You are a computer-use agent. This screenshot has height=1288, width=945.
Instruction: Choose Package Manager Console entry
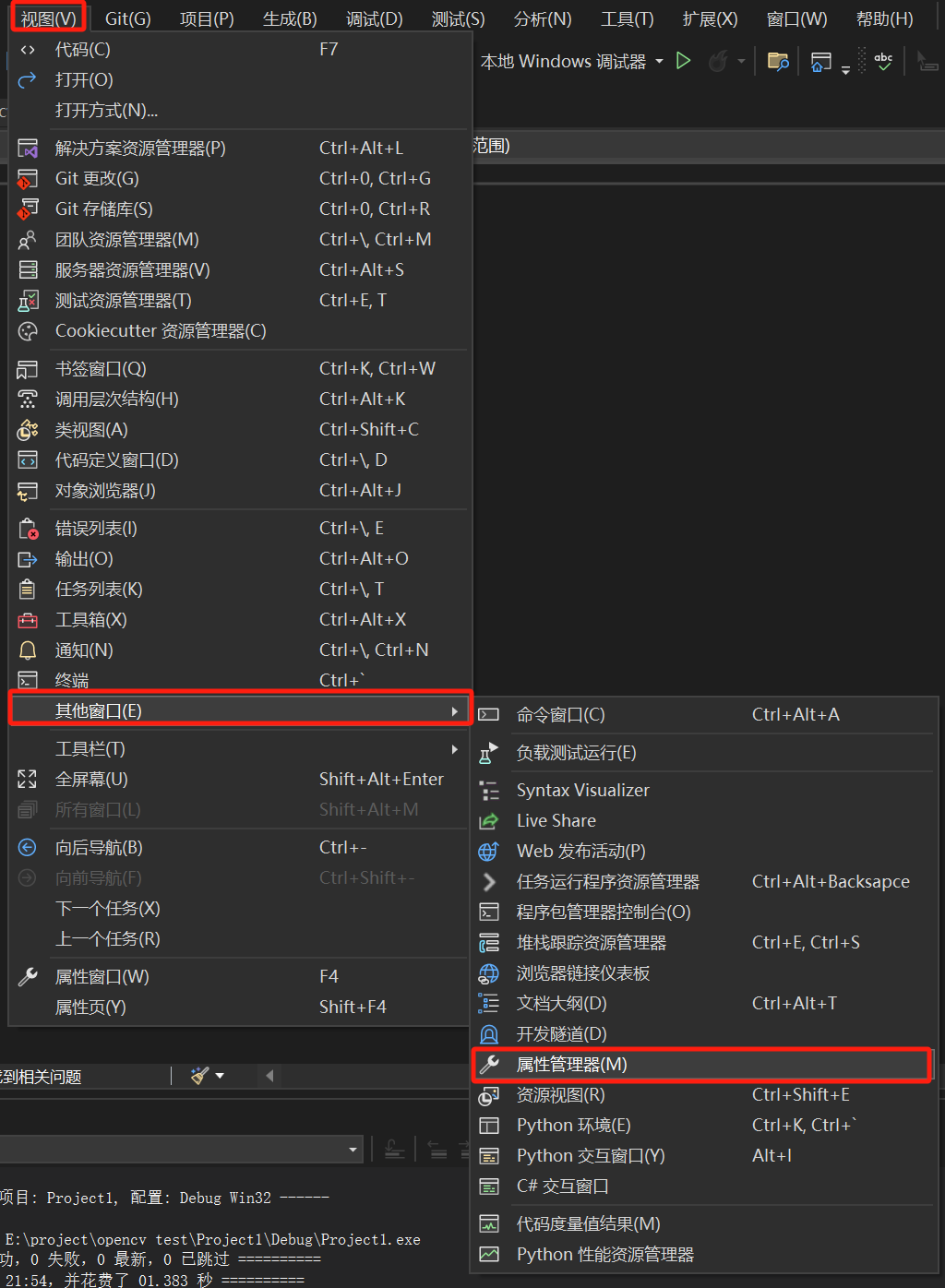point(704,912)
